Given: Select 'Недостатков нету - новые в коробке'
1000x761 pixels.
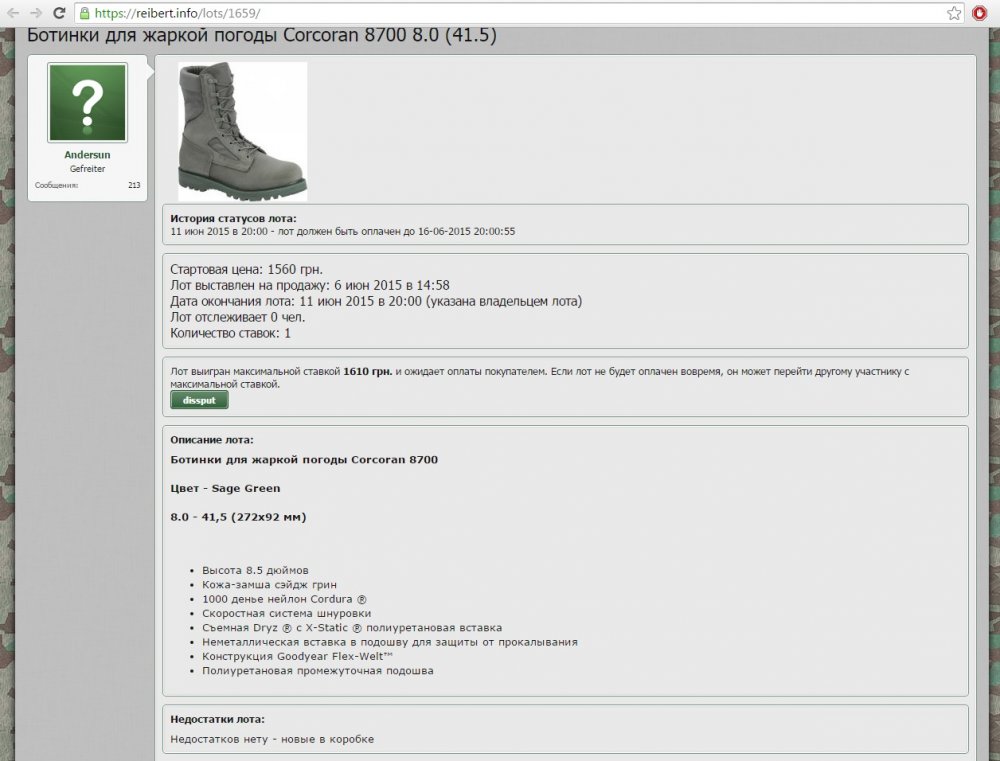Looking at the screenshot, I should (272, 739).
